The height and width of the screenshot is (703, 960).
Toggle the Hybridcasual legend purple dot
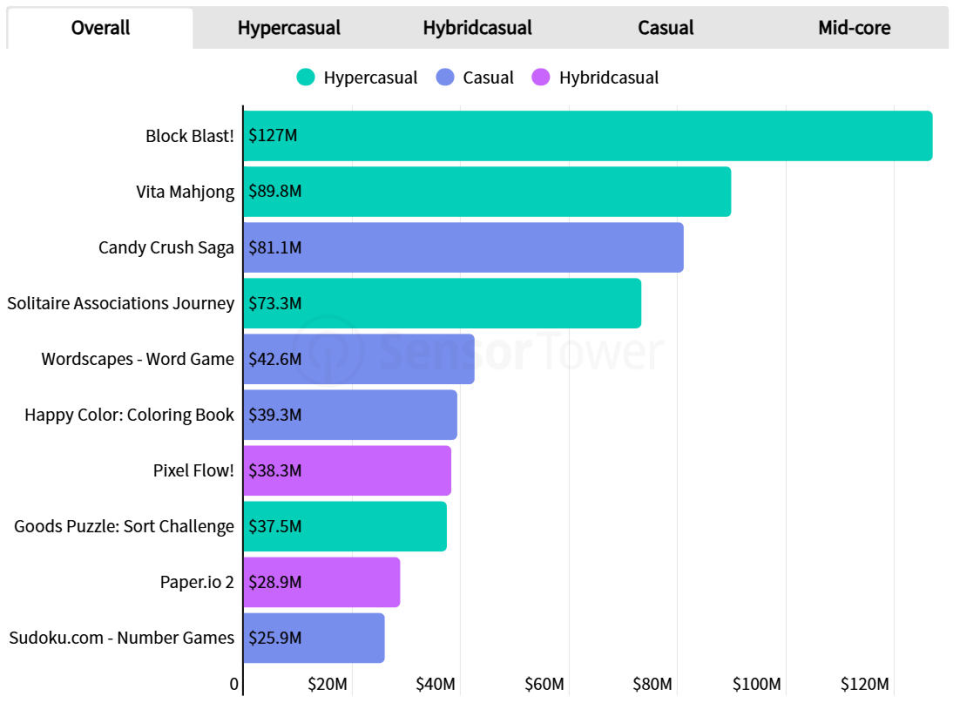[541, 77]
